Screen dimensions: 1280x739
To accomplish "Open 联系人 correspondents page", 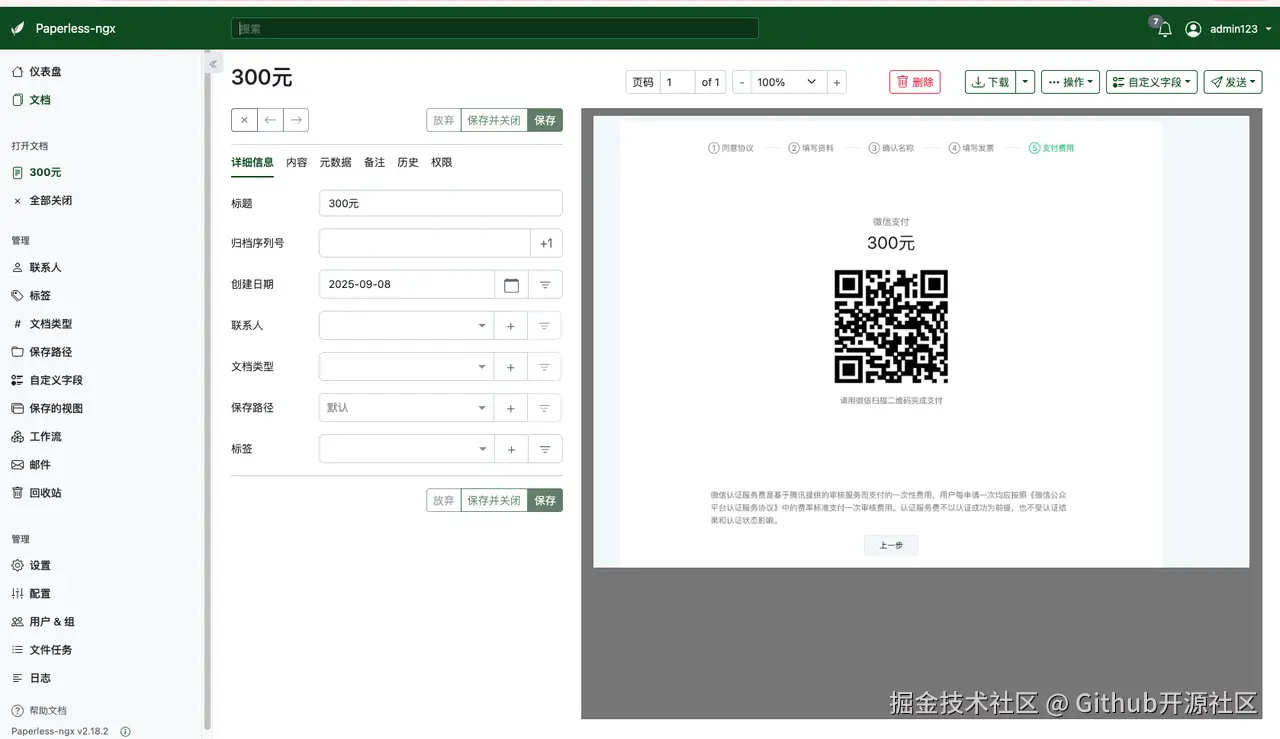I will tap(37, 268).
